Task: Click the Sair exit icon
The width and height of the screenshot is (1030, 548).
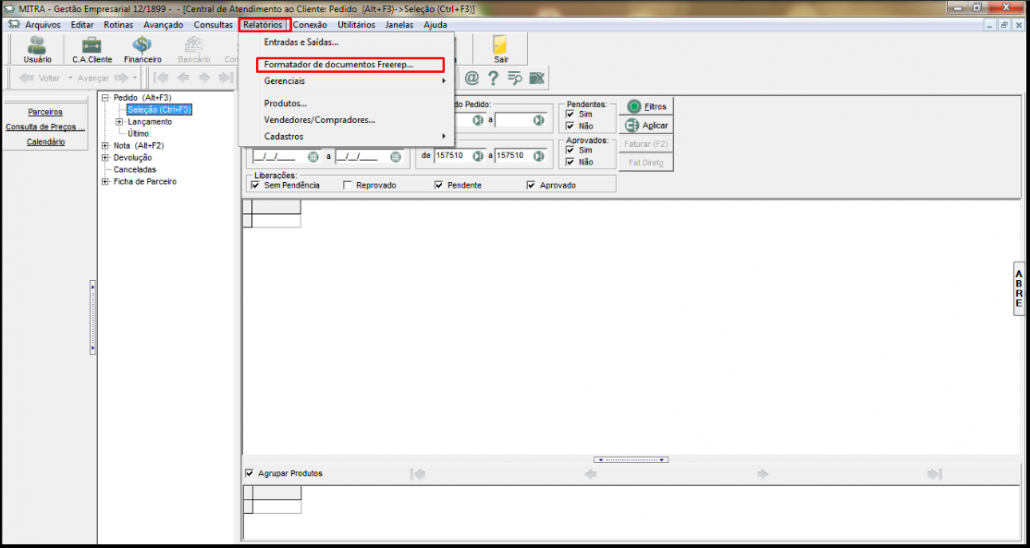Action: pyautogui.click(x=501, y=48)
